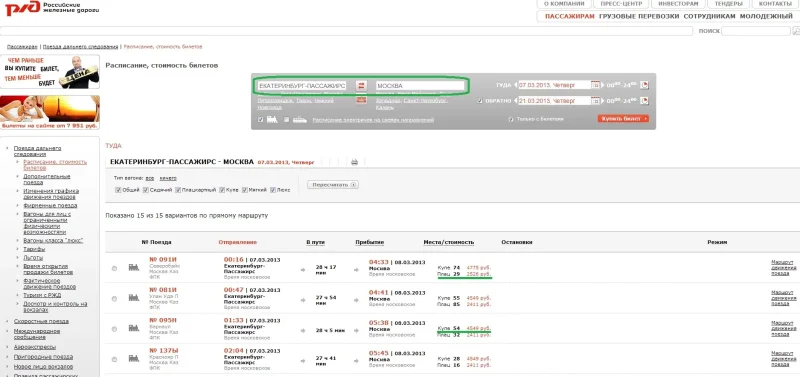Open calendar for ТУДА departure date
Screen dimensions: 800x377
[595, 85]
